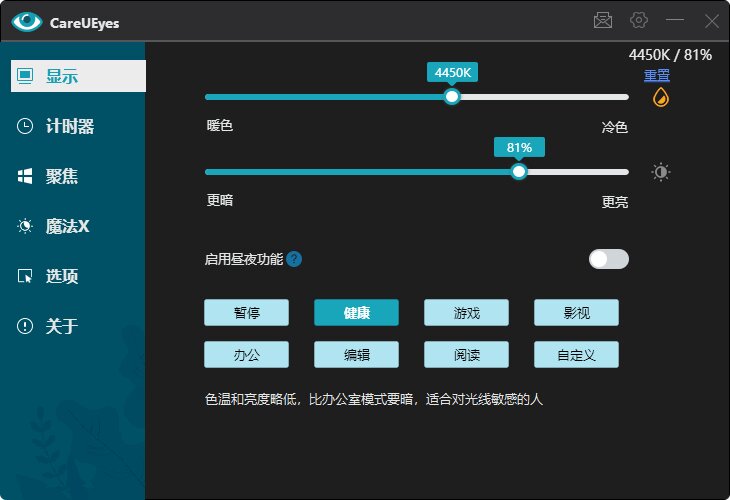Open the mail feedback icon
The height and width of the screenshot is (500, 730).
pos(603,20)
